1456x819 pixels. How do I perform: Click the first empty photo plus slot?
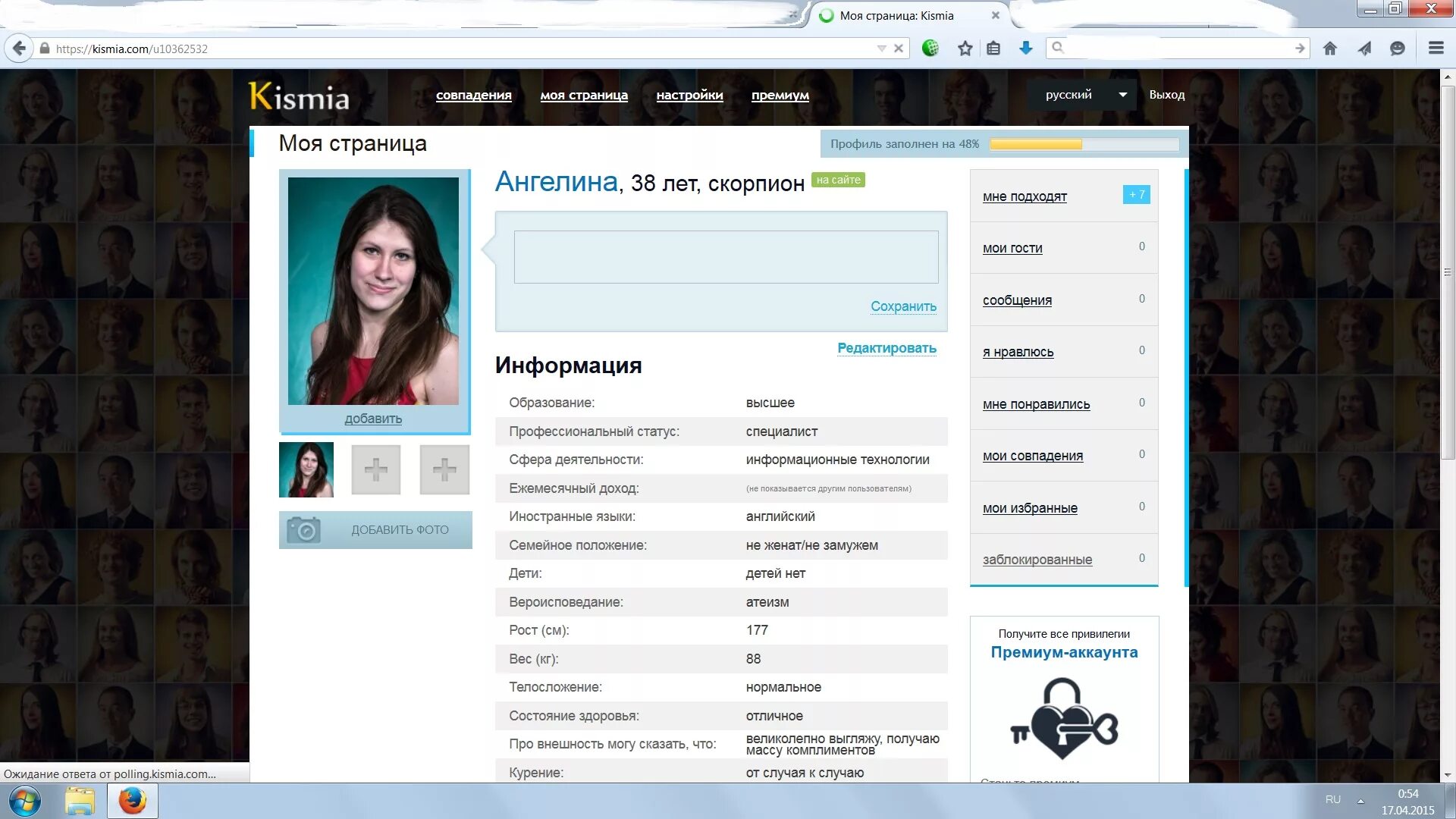click(x=376, y=470)
